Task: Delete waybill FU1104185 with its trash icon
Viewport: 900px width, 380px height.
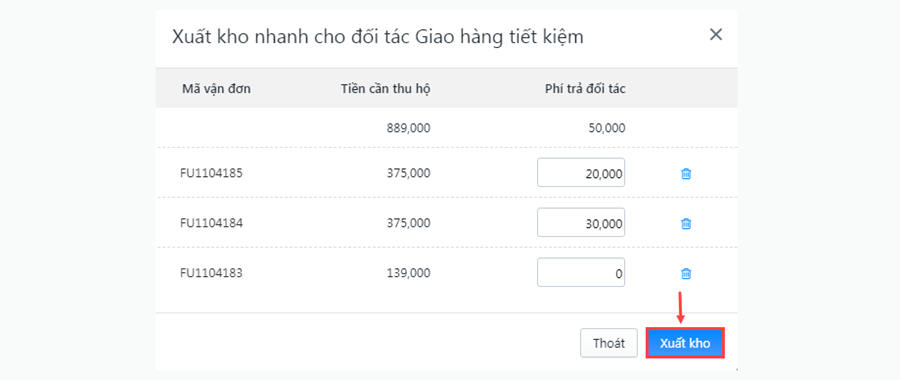Action: [685, 173]
